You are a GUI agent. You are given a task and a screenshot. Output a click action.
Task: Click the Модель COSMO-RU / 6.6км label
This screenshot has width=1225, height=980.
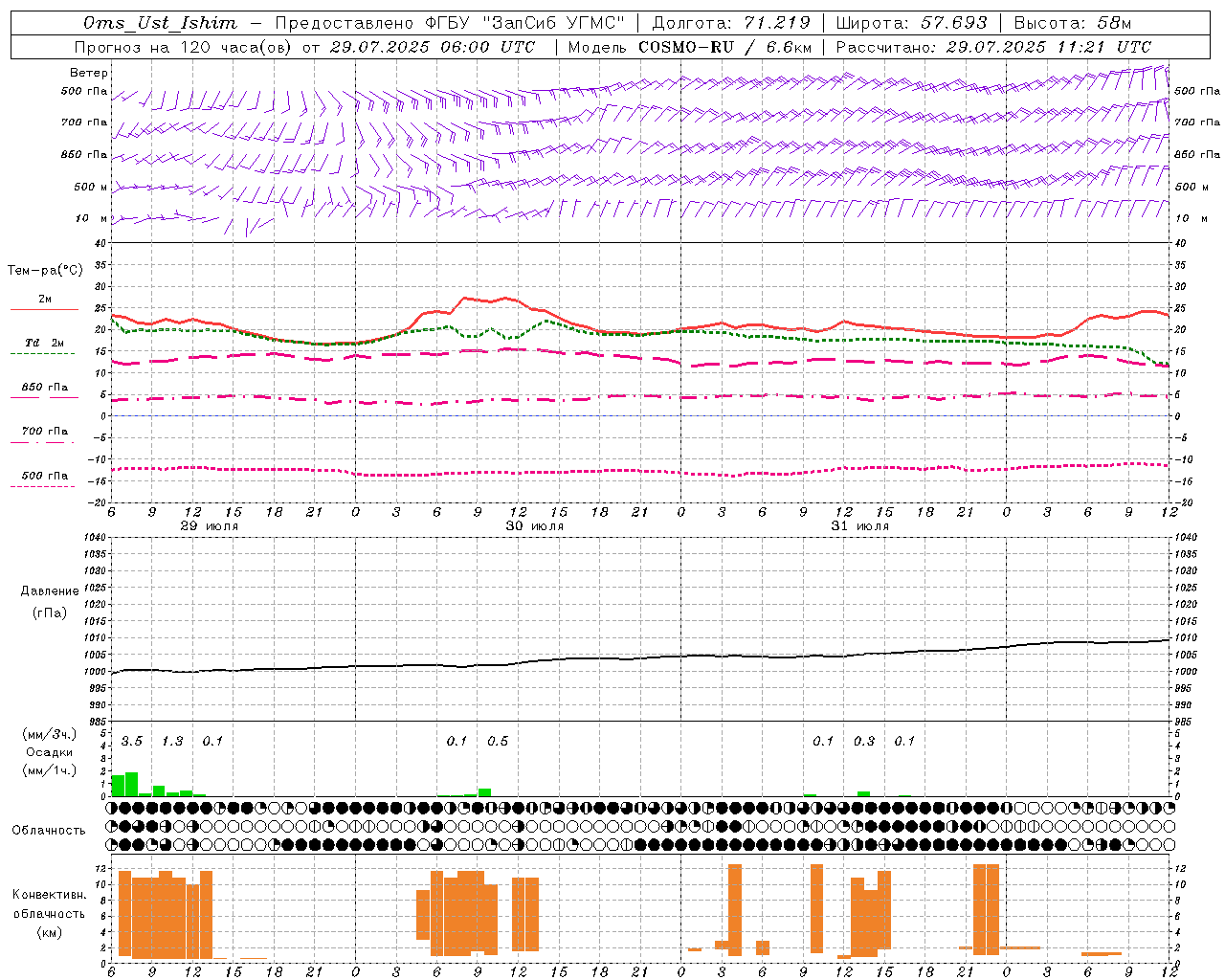pos(690,47)
